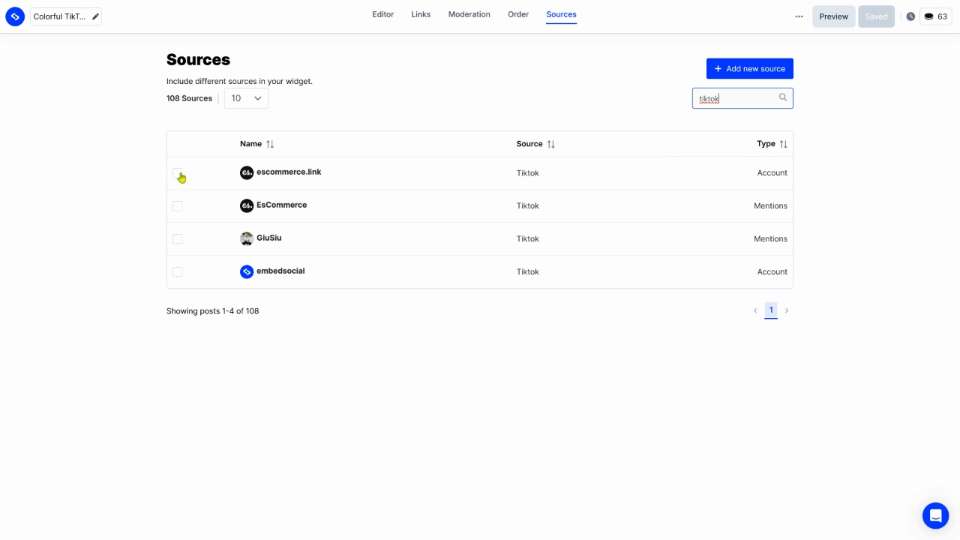
Task: Select page 1 in pagination
Action: pyautogui.click(x=771, y=310)
